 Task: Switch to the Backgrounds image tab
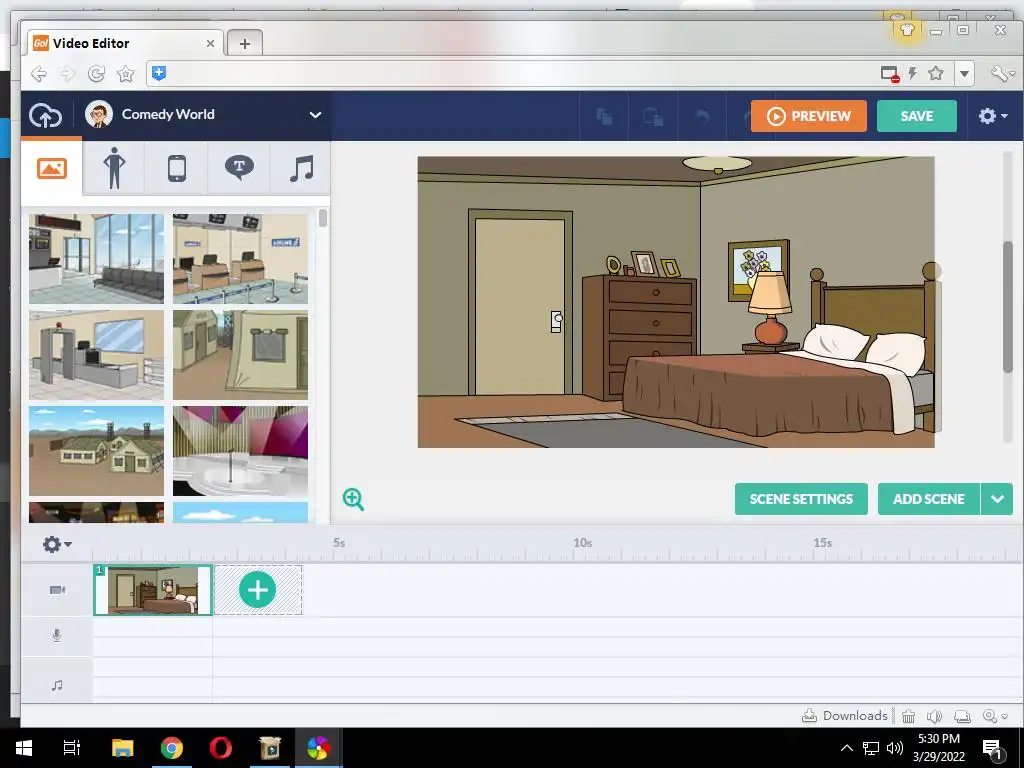pos(52,168)
